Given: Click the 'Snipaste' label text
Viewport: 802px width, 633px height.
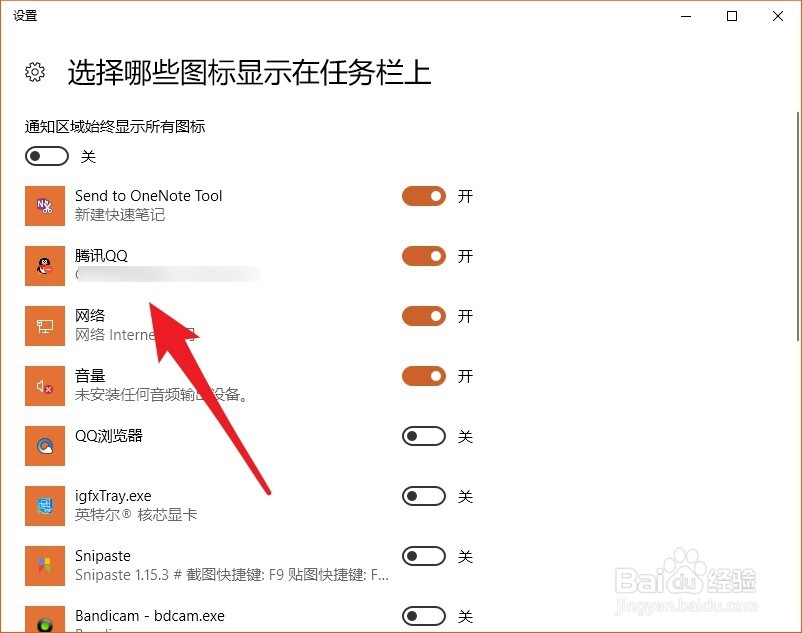Looking at the screenshot, I should [103, 556].
